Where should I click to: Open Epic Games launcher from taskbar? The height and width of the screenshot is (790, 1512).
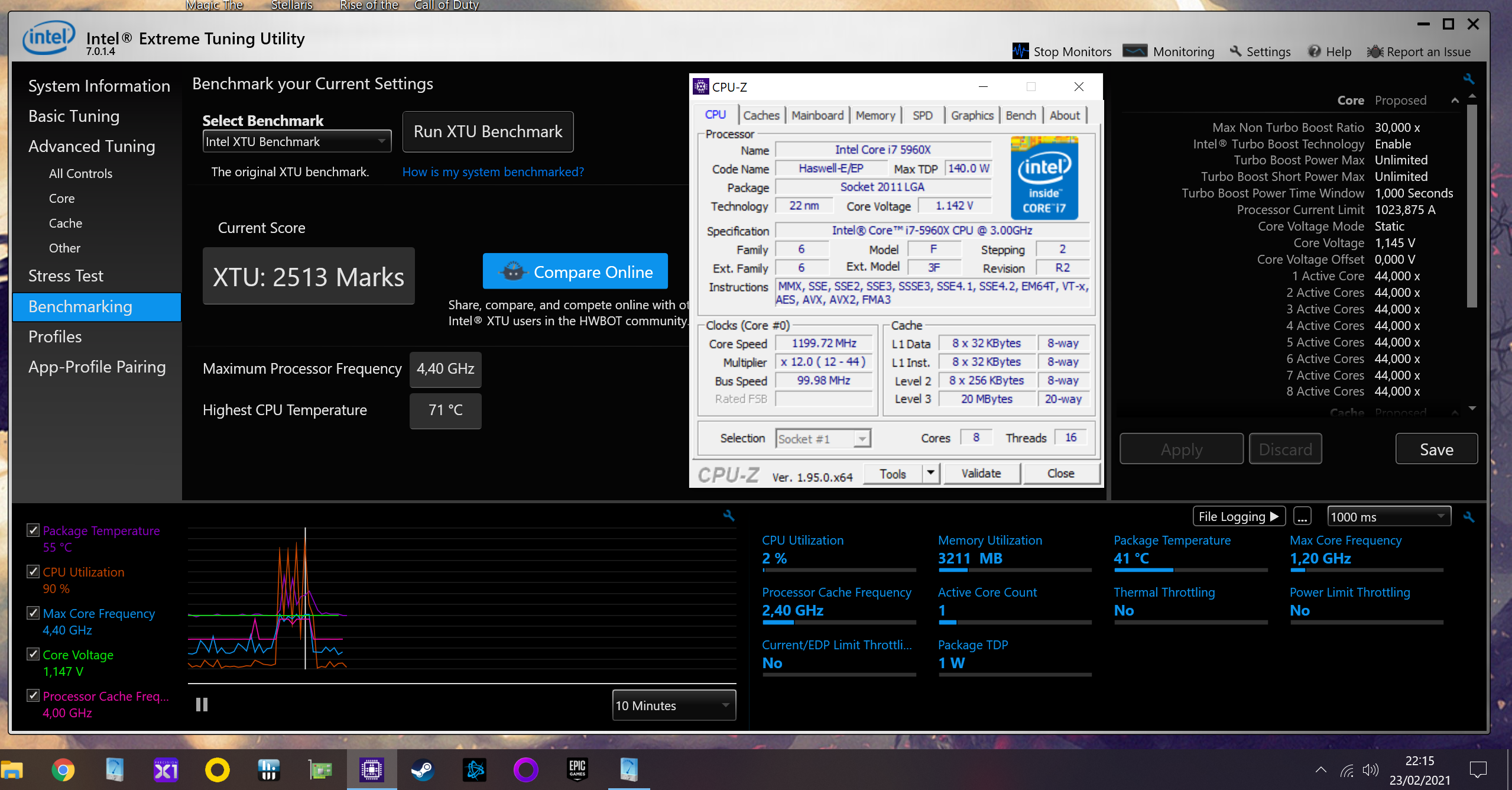(x=577, y=770)
